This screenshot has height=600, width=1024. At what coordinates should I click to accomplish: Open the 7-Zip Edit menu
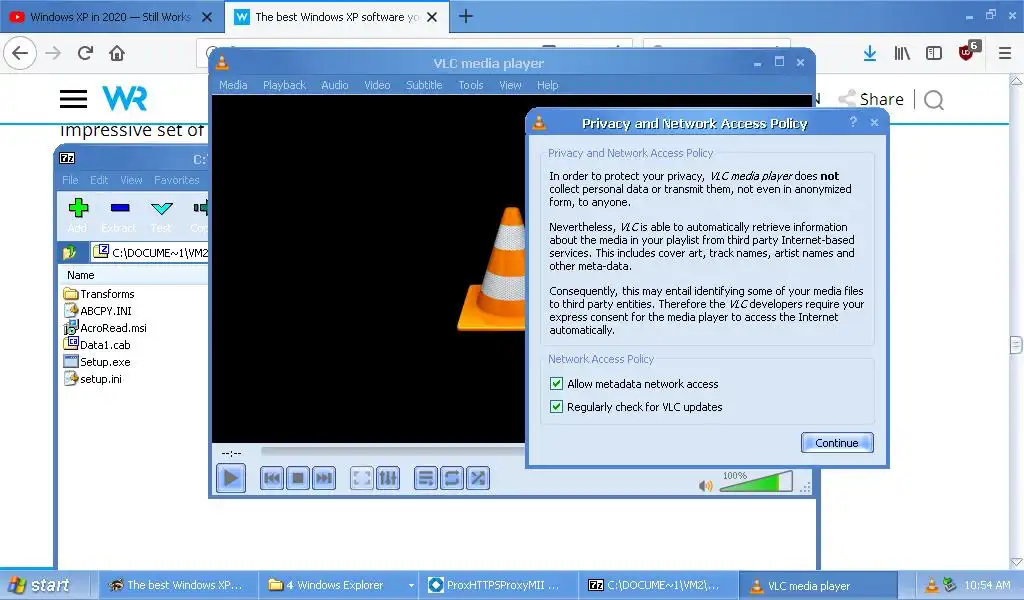[99, 180]
